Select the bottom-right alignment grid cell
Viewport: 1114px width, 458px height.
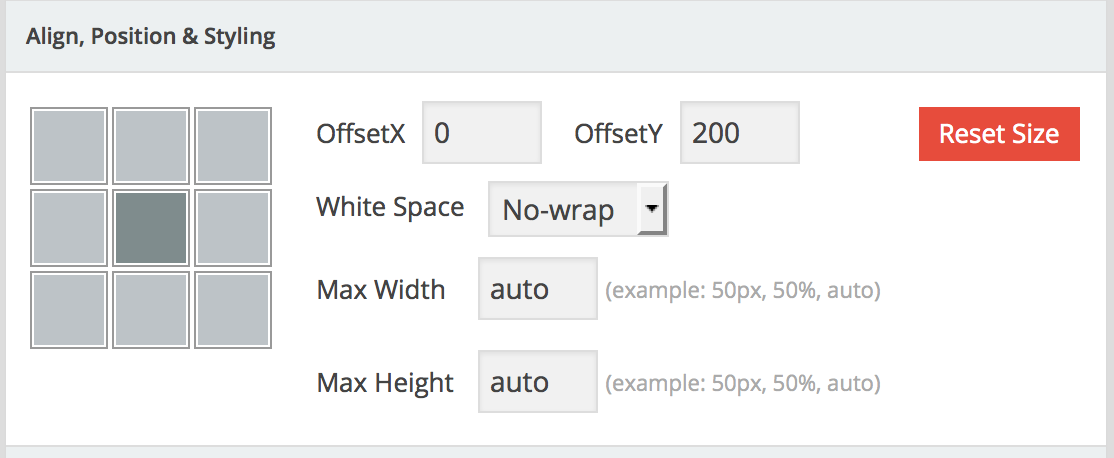[232, 309]
